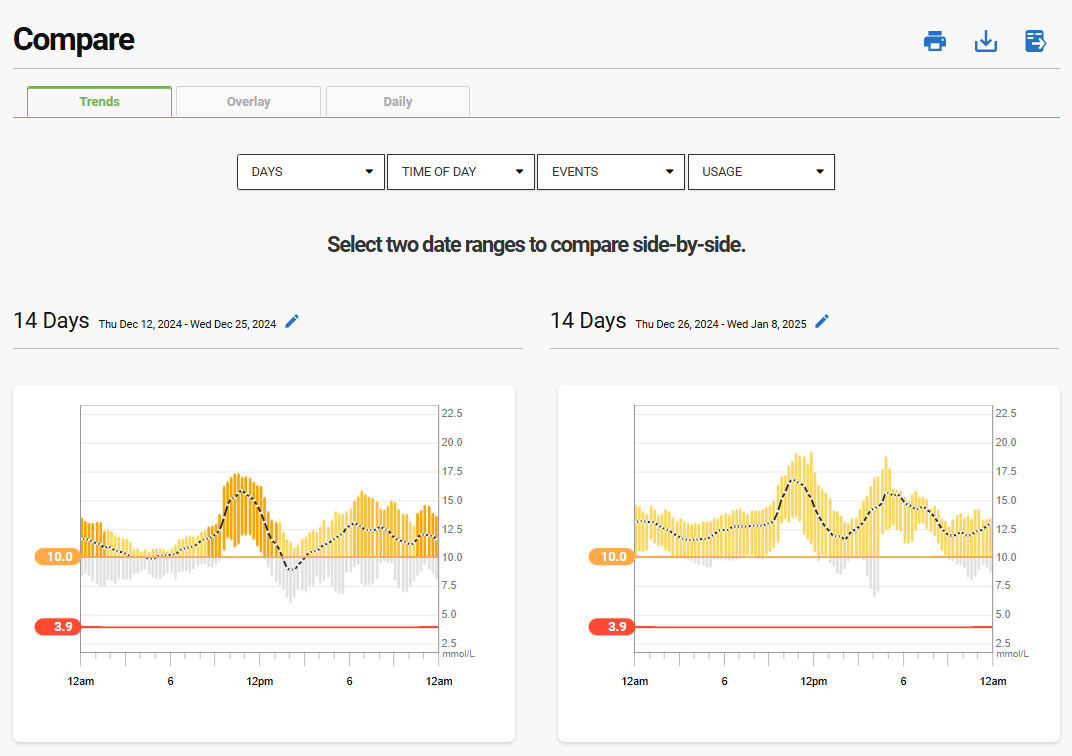Click the 12pm axis label under the right chart

[814, 681]
